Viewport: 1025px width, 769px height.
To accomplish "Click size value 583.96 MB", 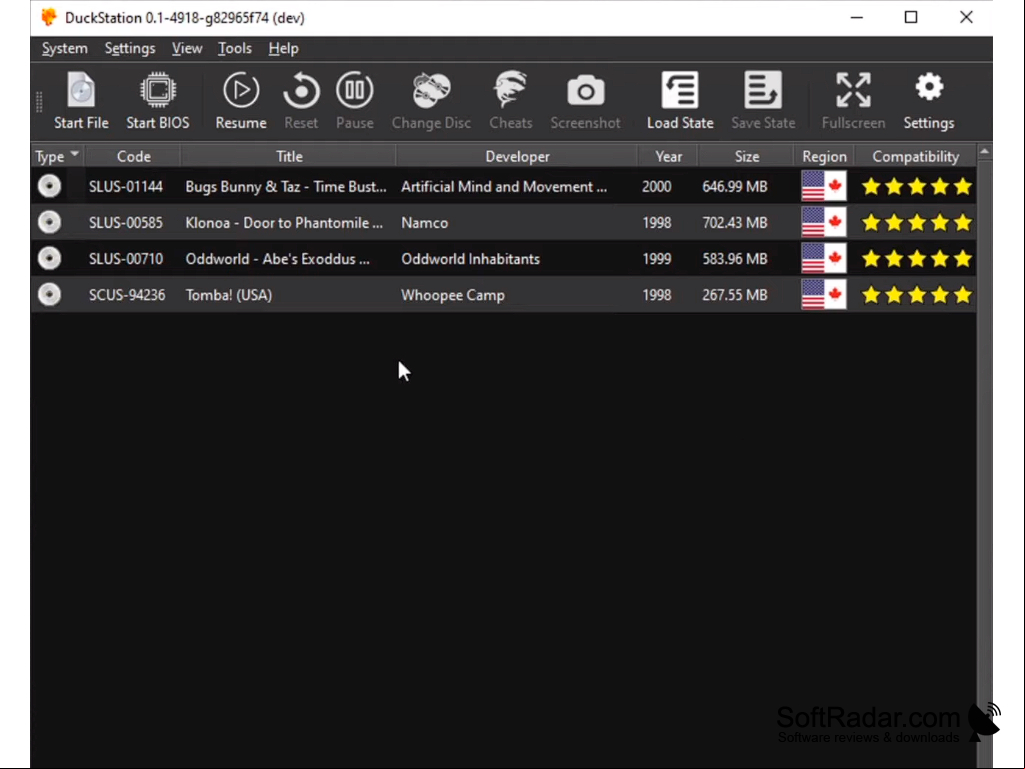I will pos(734,258).
